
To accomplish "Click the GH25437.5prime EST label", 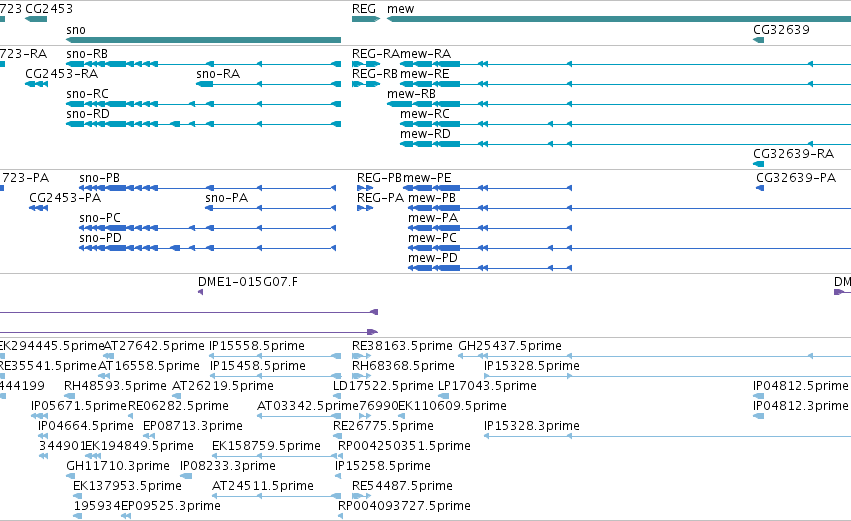I will (510, 346).
